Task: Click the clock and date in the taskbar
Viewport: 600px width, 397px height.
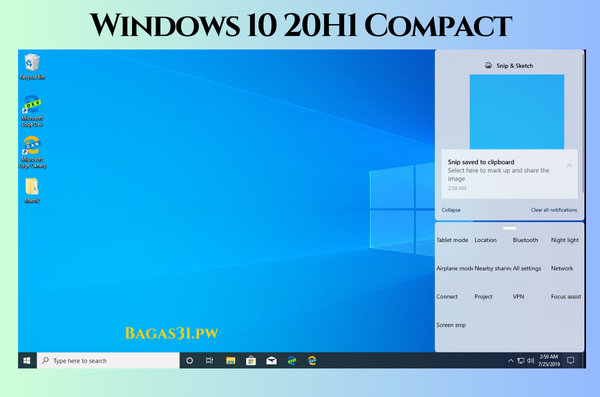Action: click(x=549, y=361)
